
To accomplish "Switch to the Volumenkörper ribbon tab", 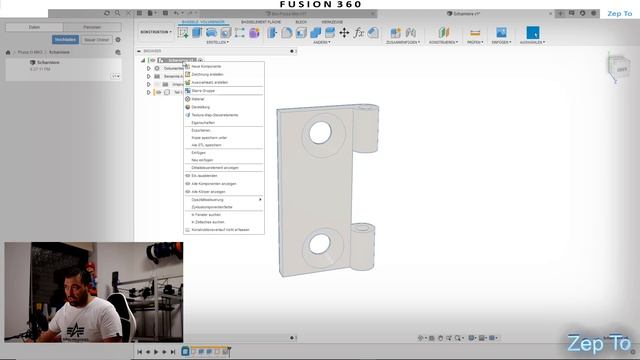I will (203, 22).
